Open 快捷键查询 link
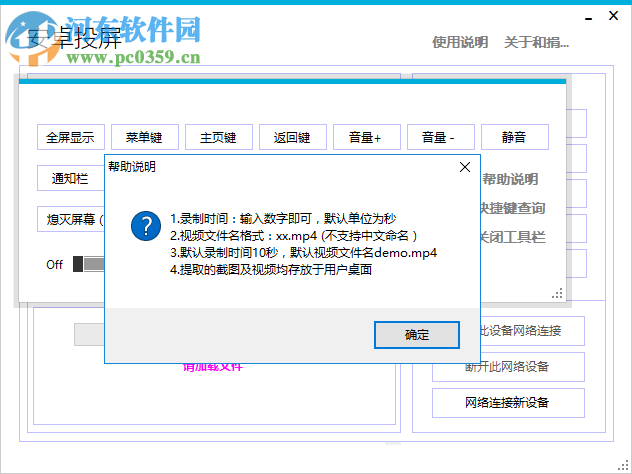632x474 pixels. (513, 208)
